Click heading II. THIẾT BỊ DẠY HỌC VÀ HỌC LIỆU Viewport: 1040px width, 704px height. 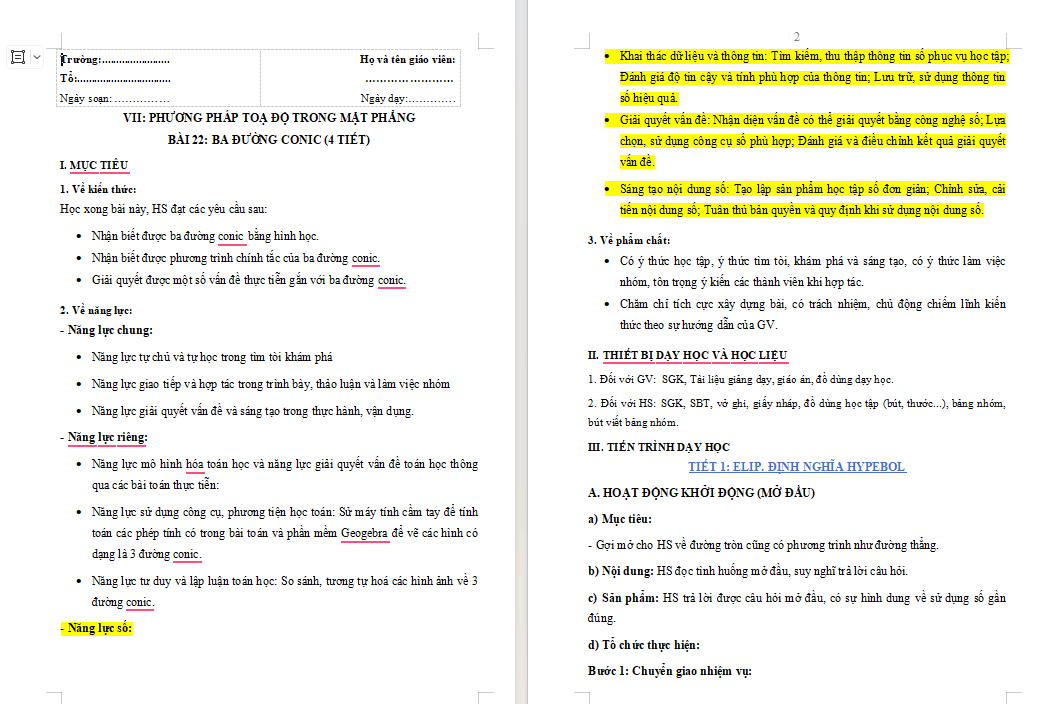point(688,355)
